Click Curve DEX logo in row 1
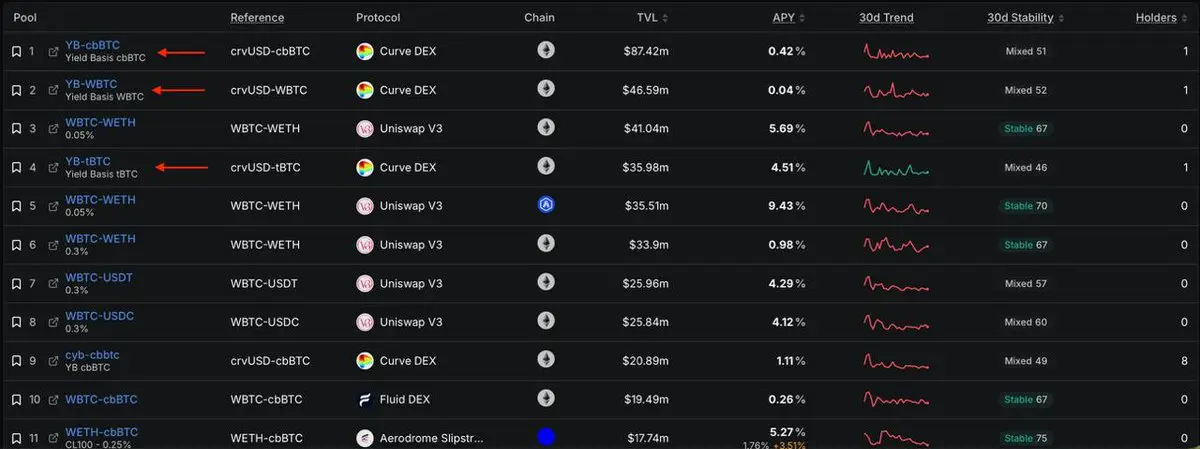1200x449 pixels. point(366,51)
